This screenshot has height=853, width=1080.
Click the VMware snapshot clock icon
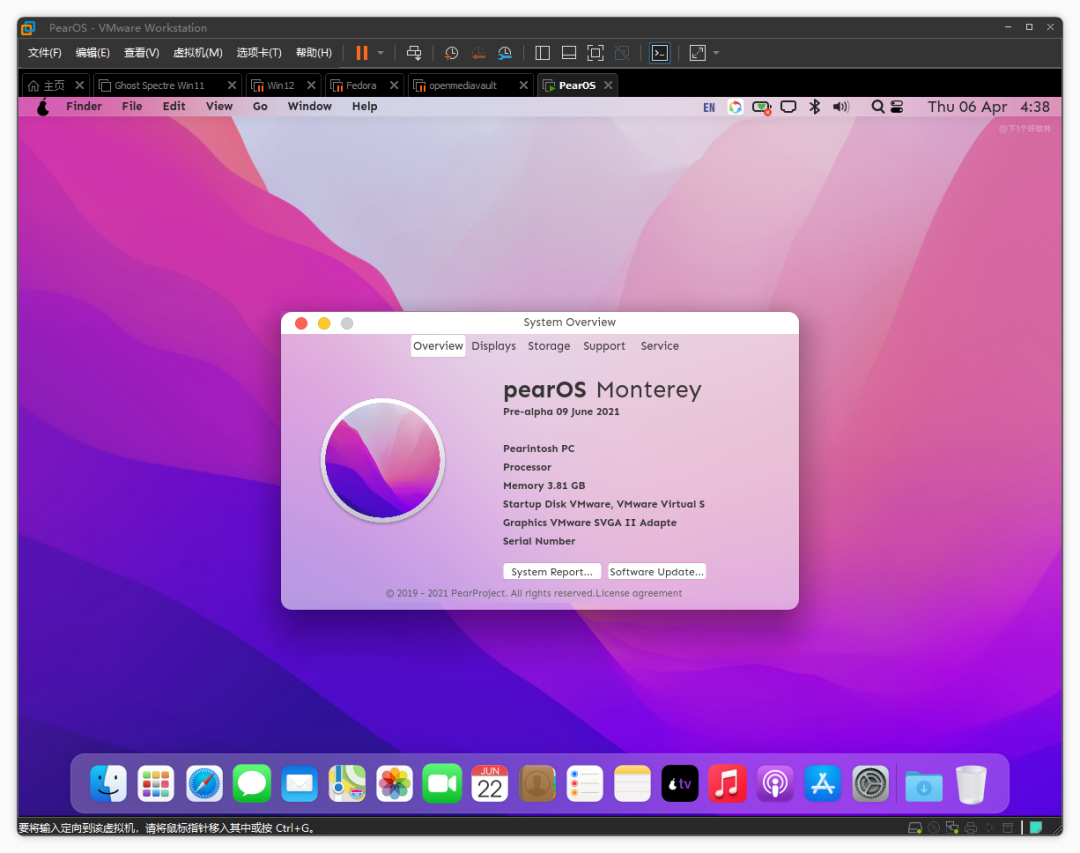pos(451,53)
